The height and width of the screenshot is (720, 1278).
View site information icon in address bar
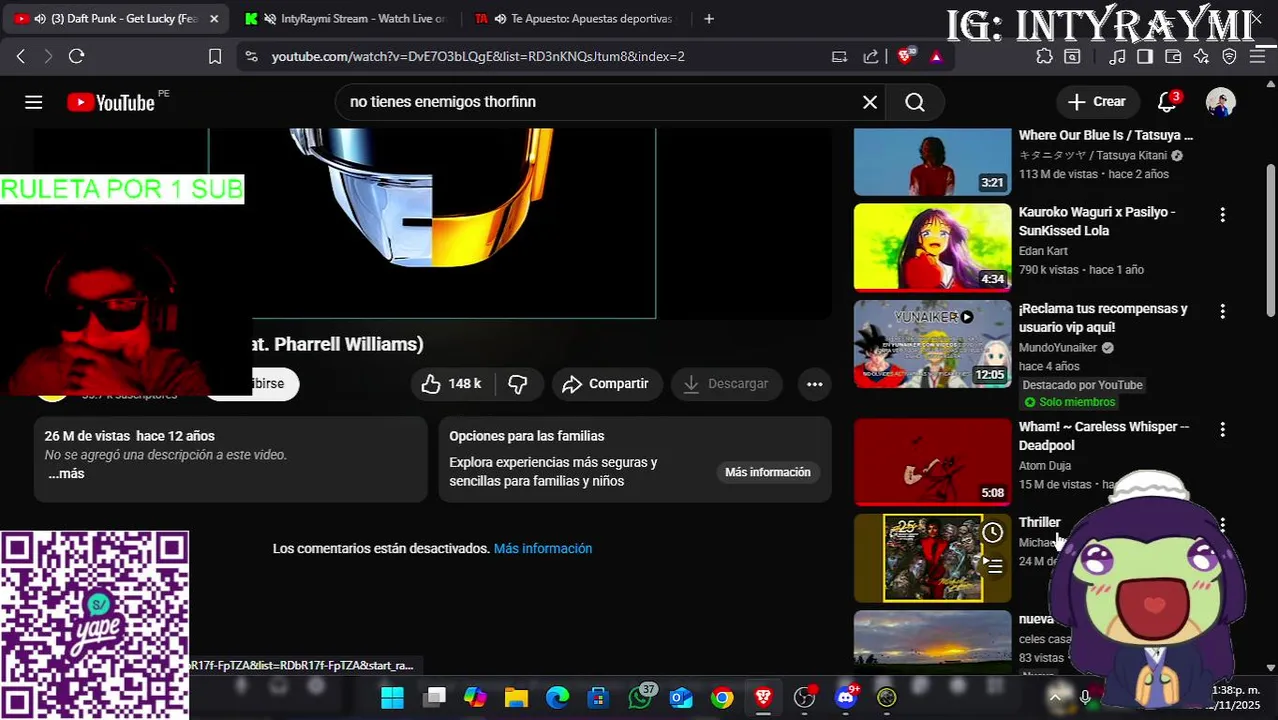250,56
